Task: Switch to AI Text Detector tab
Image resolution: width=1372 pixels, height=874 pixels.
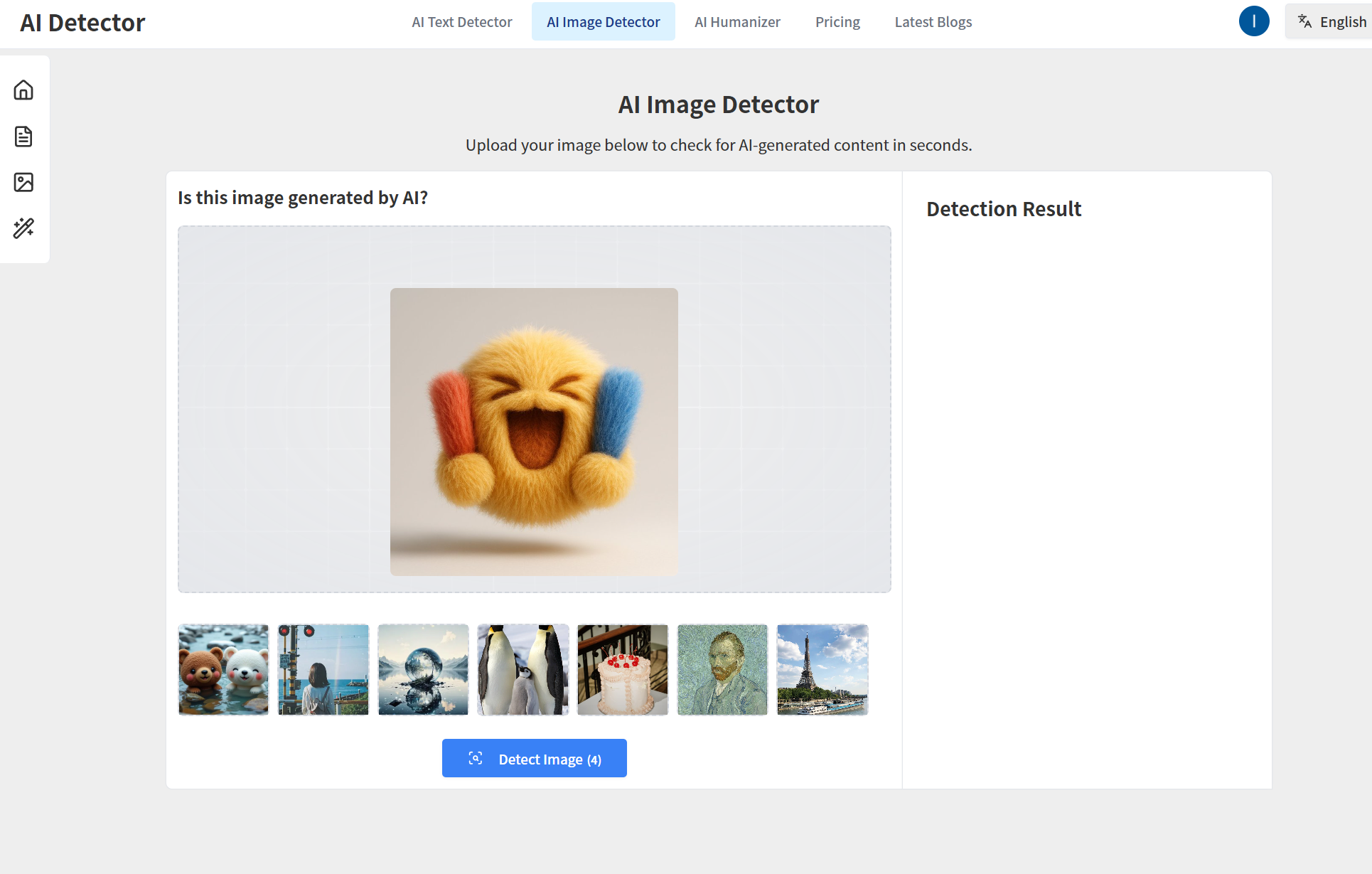Action: click(461, 22)
